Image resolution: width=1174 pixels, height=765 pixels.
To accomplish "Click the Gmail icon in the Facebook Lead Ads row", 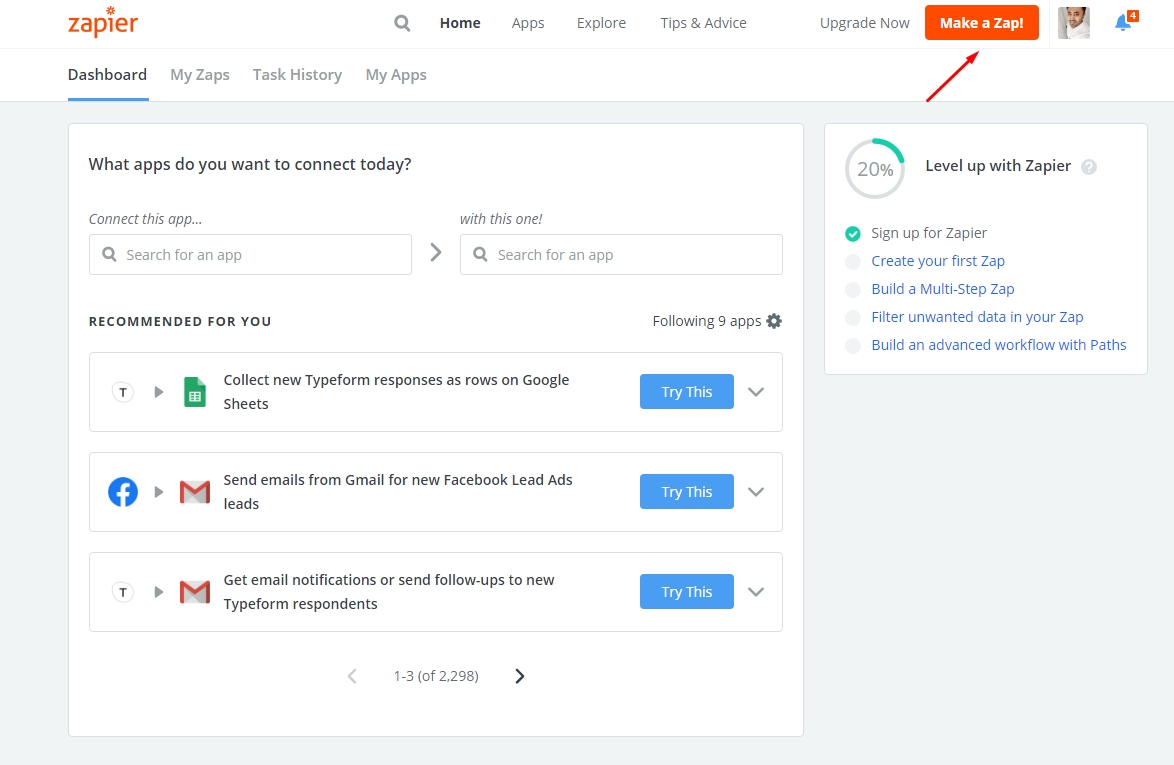I will [195, 492].
